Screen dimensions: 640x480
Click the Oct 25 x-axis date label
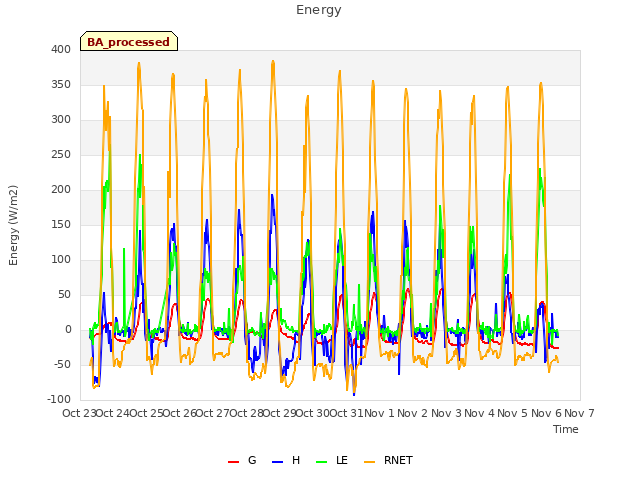[x=146, y=413]
